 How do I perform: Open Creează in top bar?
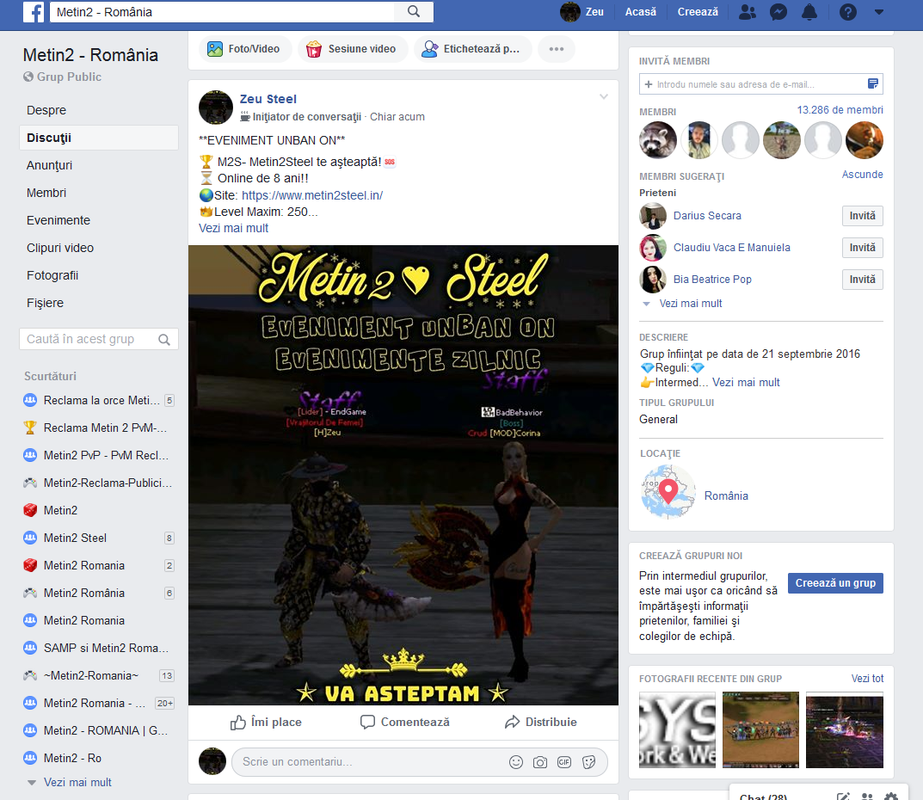click(x=698, y=12)
